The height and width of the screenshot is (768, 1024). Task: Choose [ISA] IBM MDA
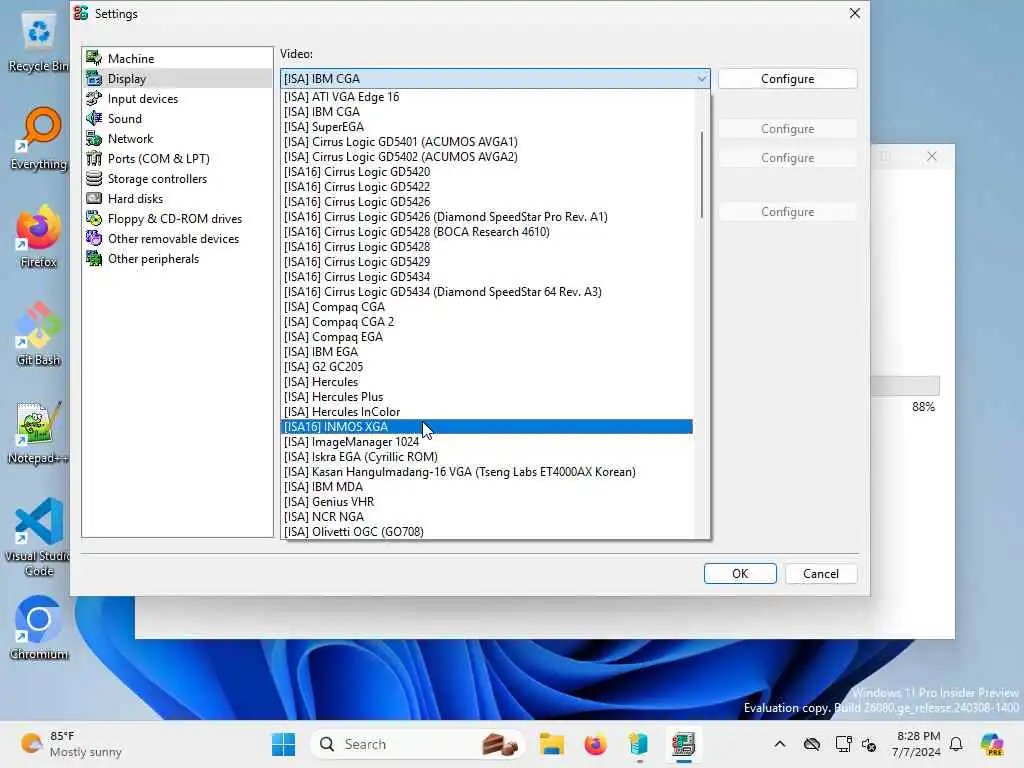[x=487, y=487]
